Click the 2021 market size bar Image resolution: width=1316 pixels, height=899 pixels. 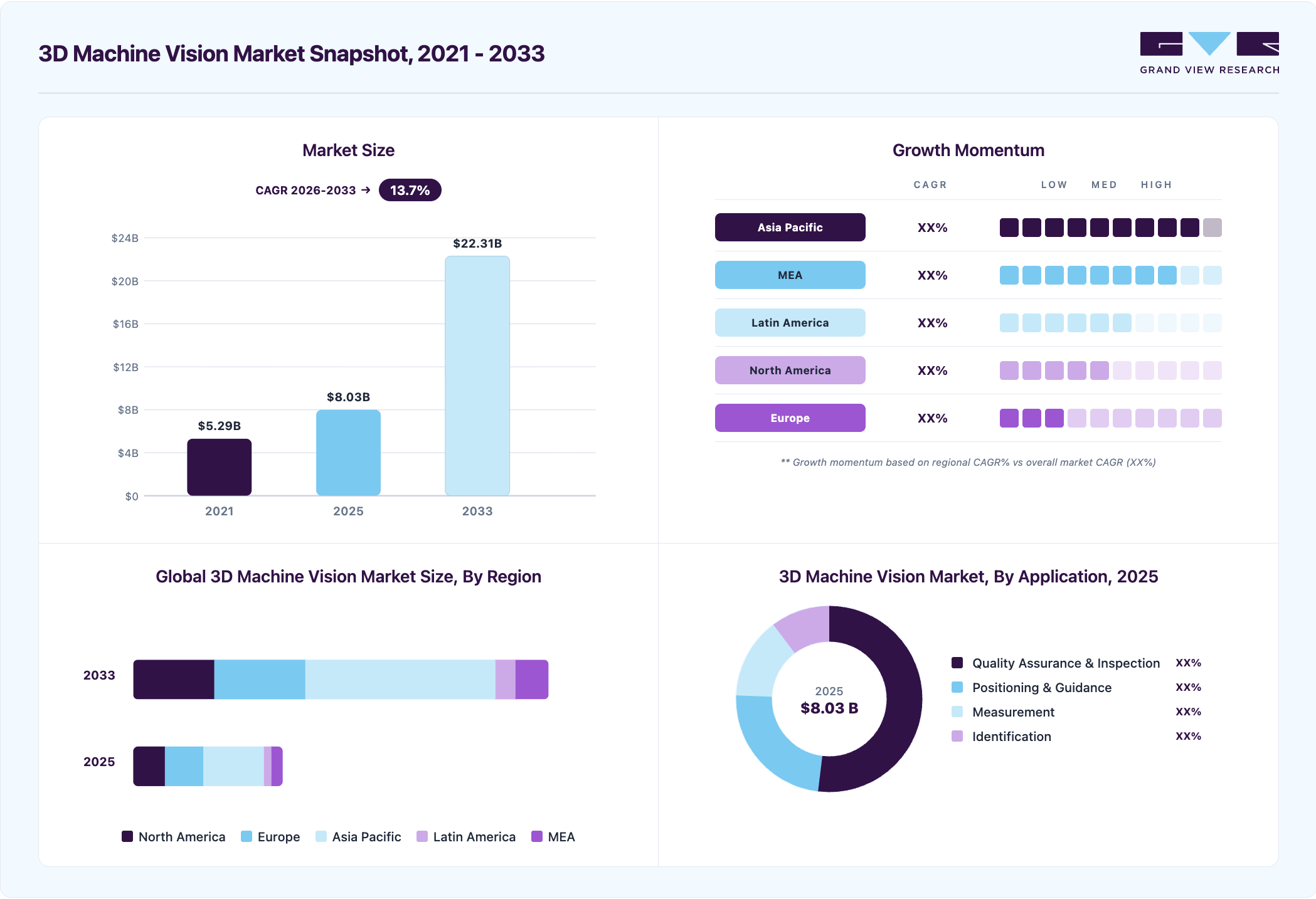coord(219,467)
